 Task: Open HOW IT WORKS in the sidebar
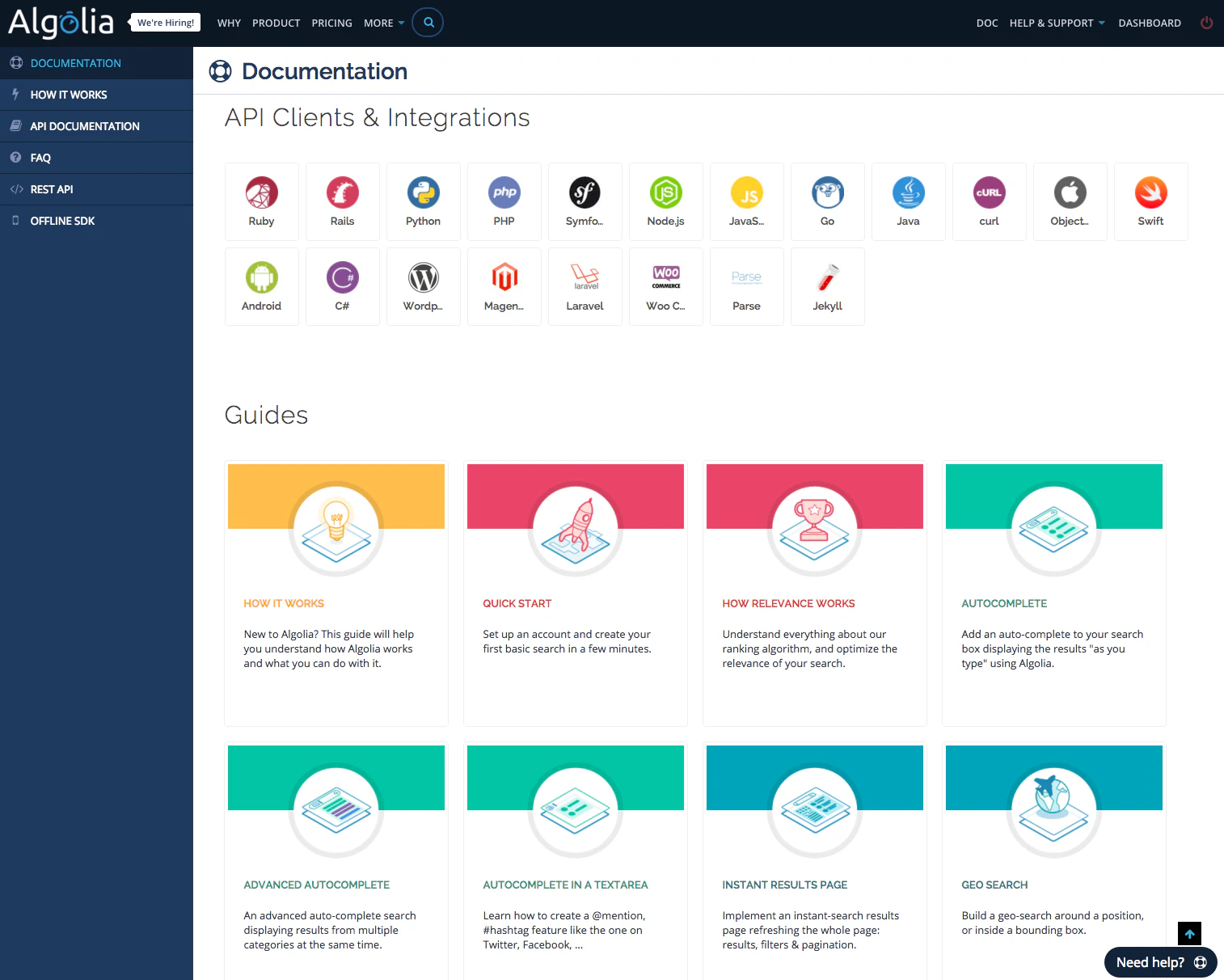tap(96, 95)
